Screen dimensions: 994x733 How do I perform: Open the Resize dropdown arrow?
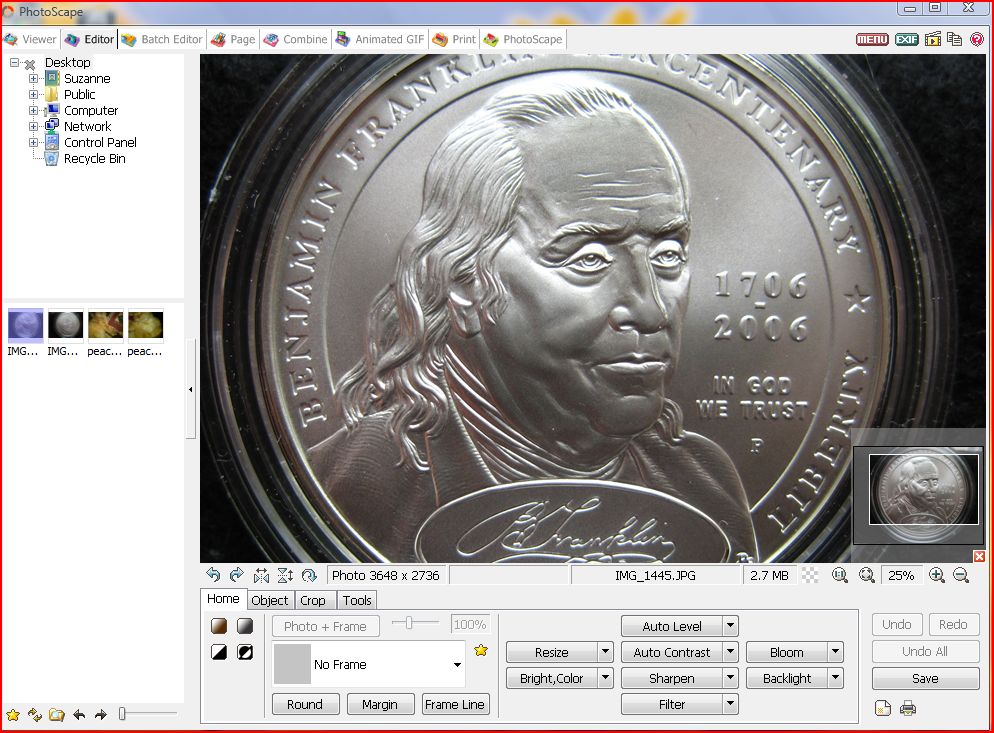(605, 652)
